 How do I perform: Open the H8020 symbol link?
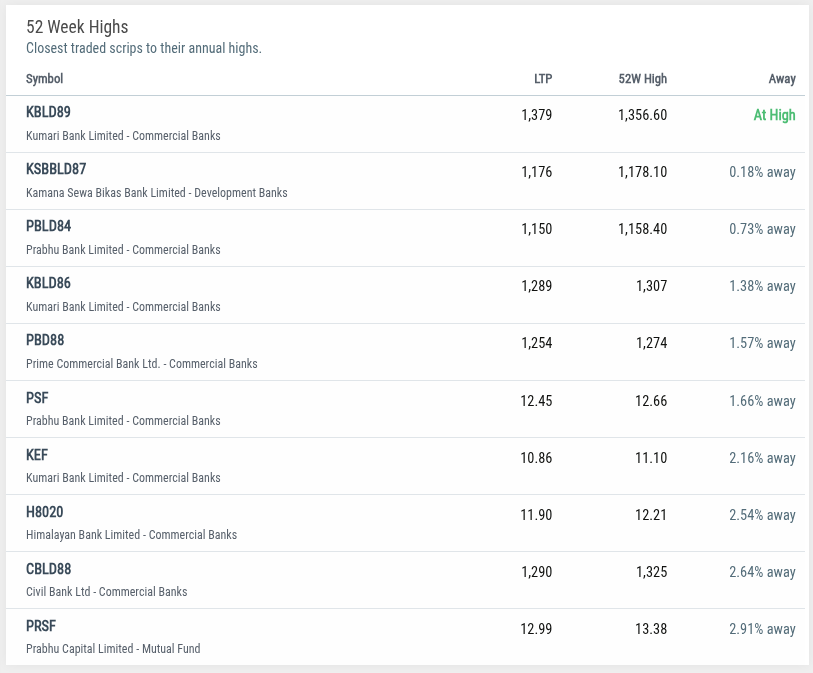tap(45, 512)
